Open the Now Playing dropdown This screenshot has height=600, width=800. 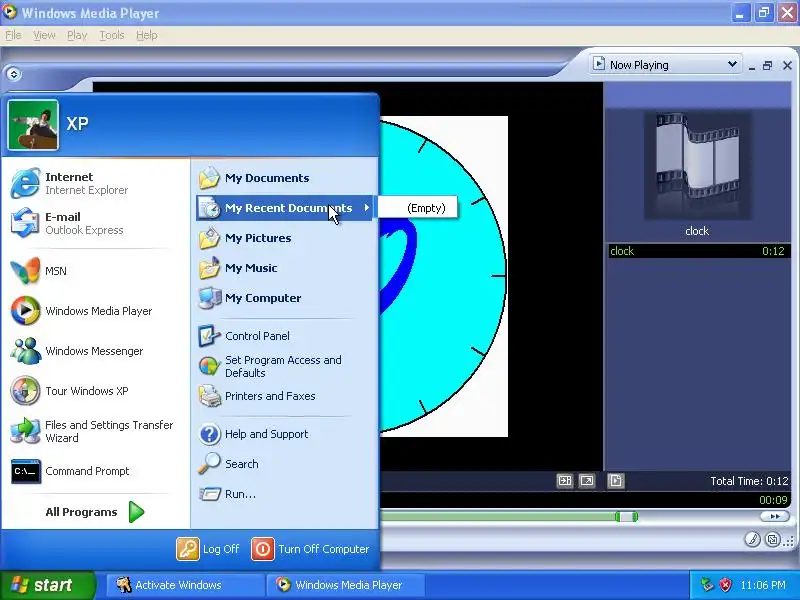665,65
